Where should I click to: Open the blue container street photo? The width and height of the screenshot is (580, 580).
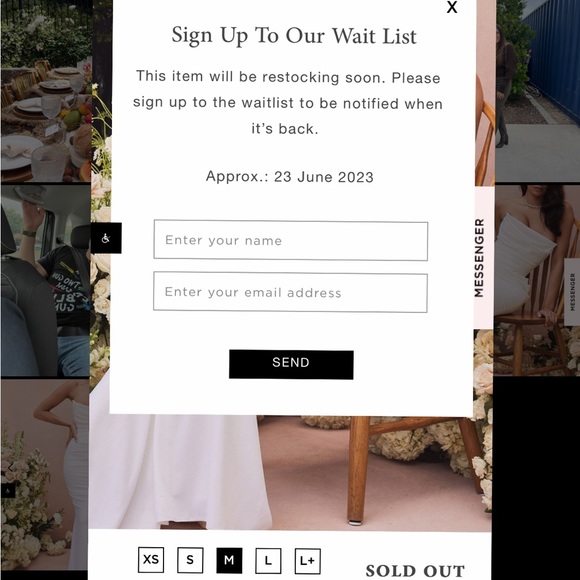click(537, 91)
